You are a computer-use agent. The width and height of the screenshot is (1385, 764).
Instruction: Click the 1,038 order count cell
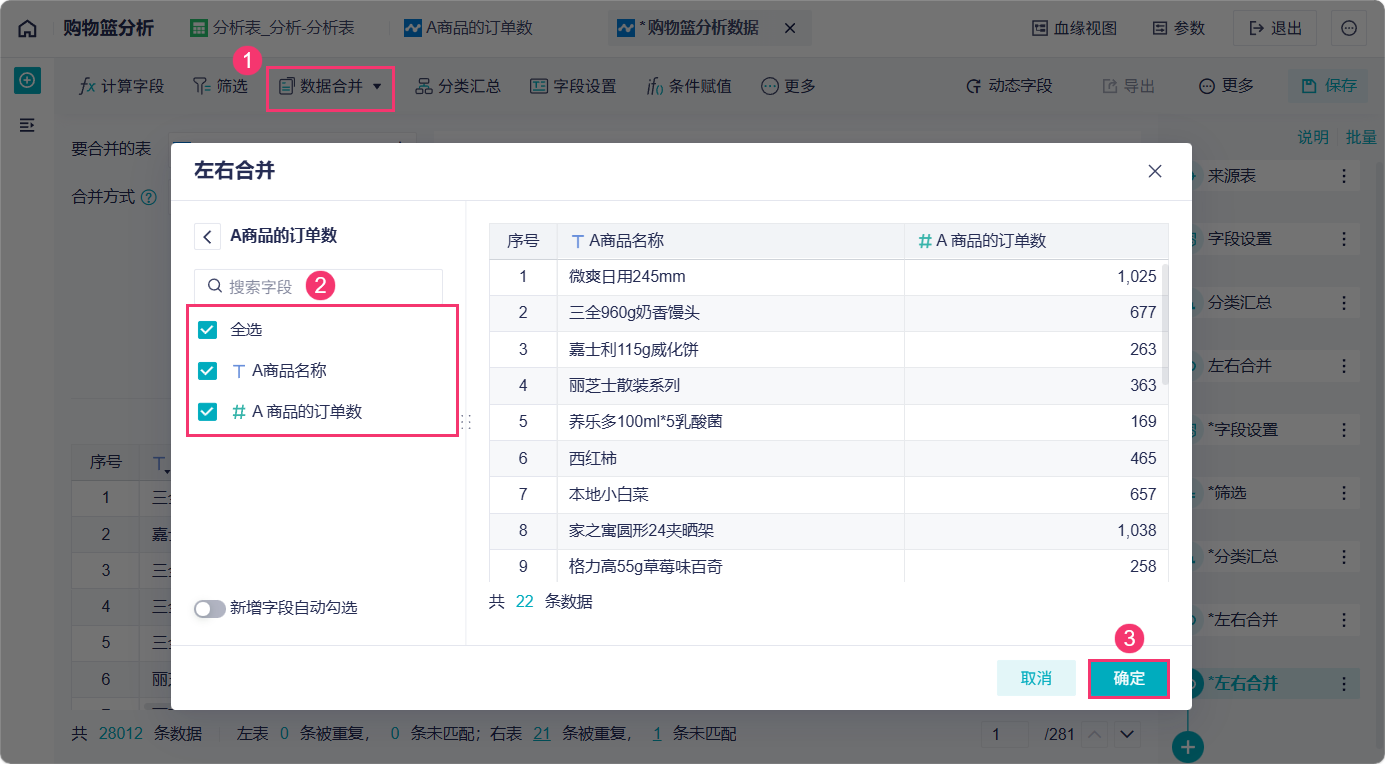pos(1036,531)
